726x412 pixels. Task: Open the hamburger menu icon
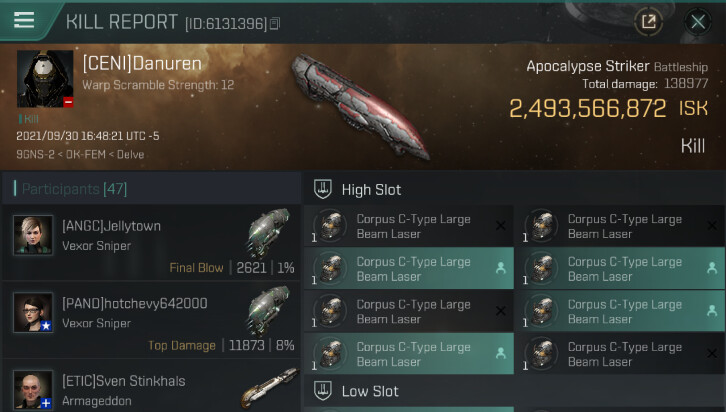coord(24,20)
